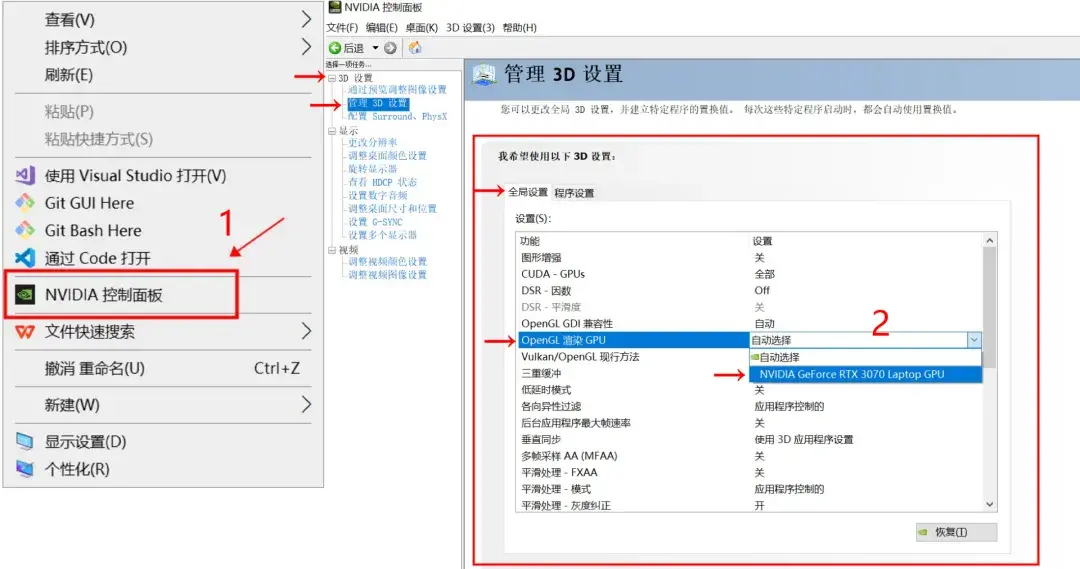Open 编辑(E) menu in NVIDIA panel
Image resolution: width=1080 pixels, height=569 pixels.
pyautogui.click(x=382, y=28)
